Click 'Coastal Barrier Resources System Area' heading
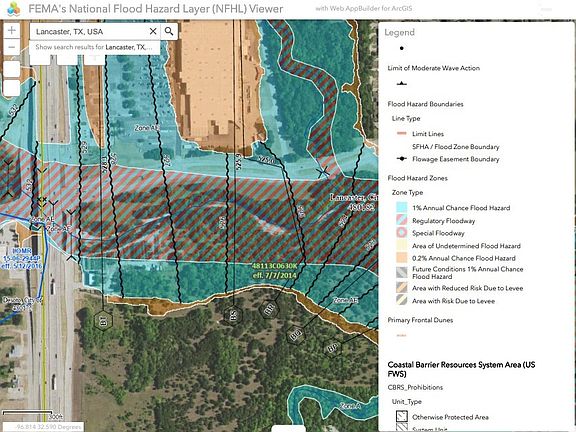 pyautogui.click(x=461, y=369)
